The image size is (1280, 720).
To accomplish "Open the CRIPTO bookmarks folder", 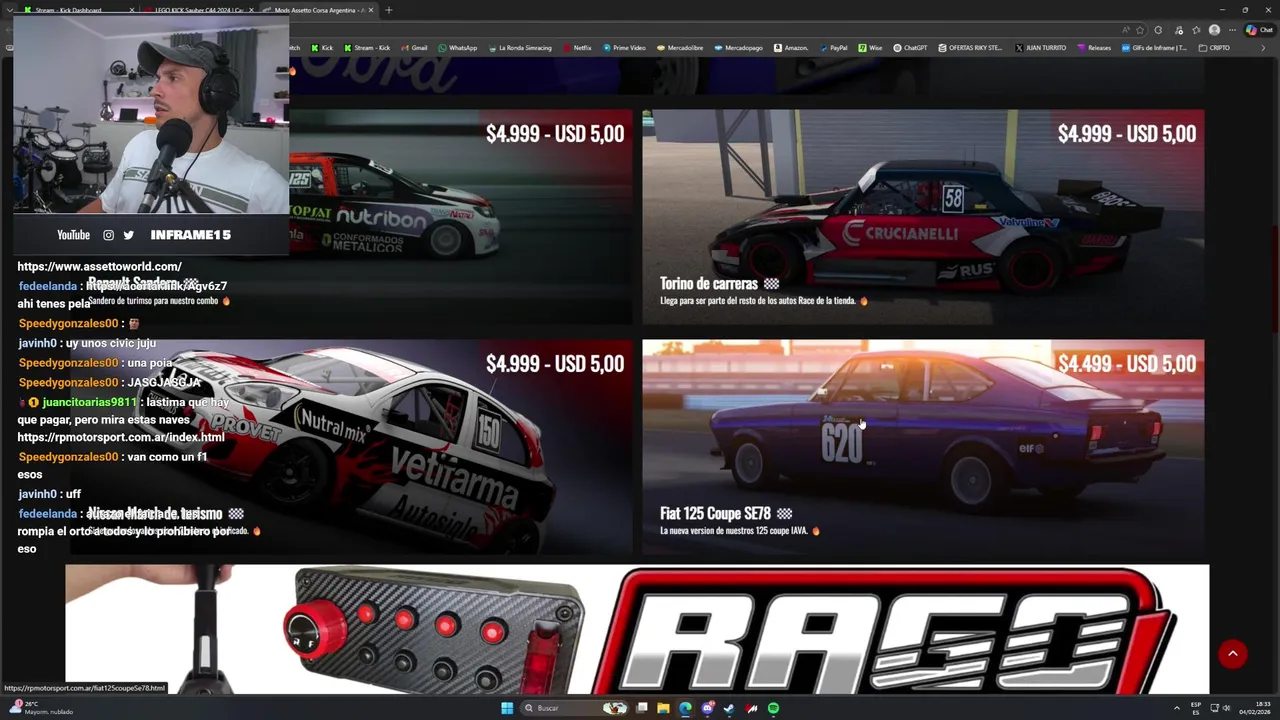I will coord(1214,48).
